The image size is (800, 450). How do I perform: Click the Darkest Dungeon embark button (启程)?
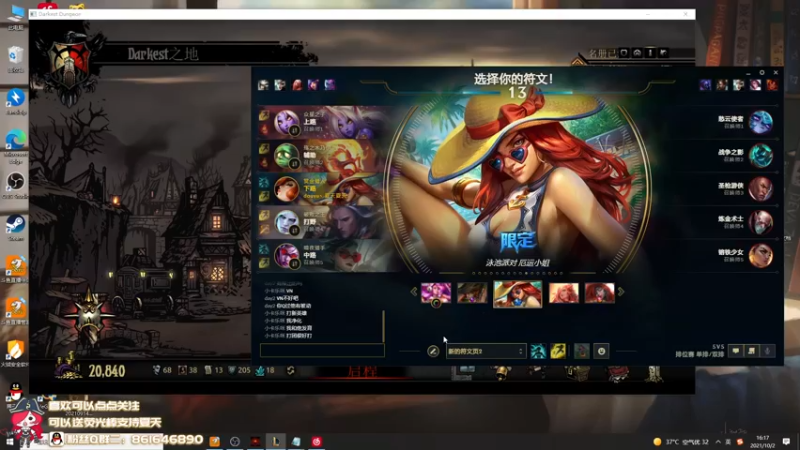pyautogui.click(x=362, y=372)
